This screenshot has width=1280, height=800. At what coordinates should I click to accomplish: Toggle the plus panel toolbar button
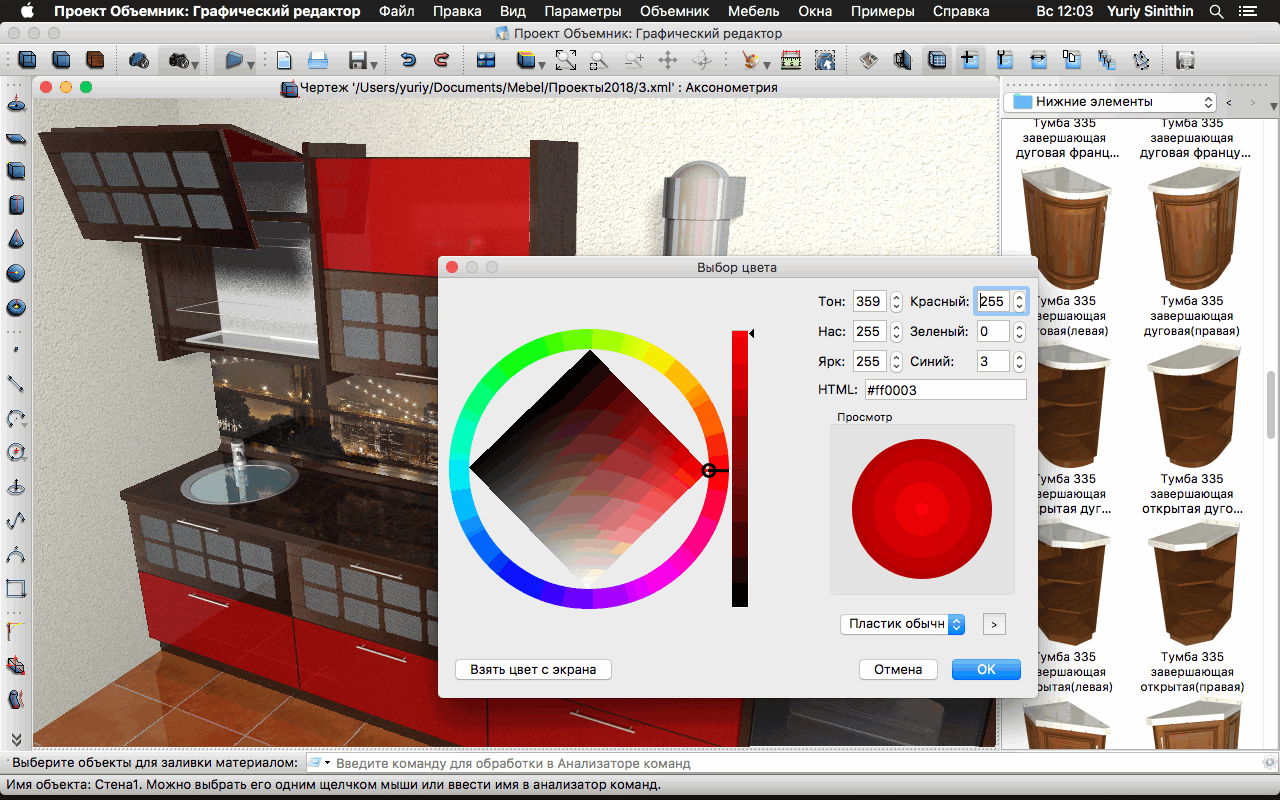point(968,60)
